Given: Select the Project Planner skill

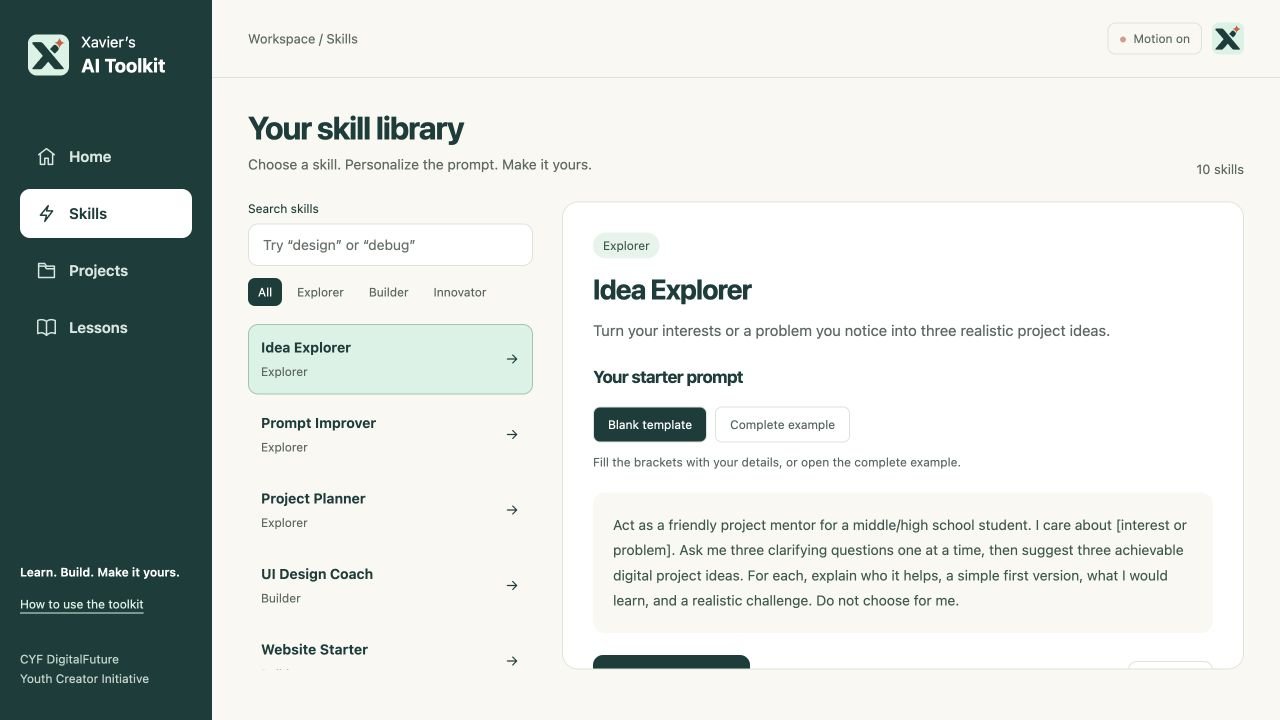Looking at the screenshot, I should coord(390,510).
